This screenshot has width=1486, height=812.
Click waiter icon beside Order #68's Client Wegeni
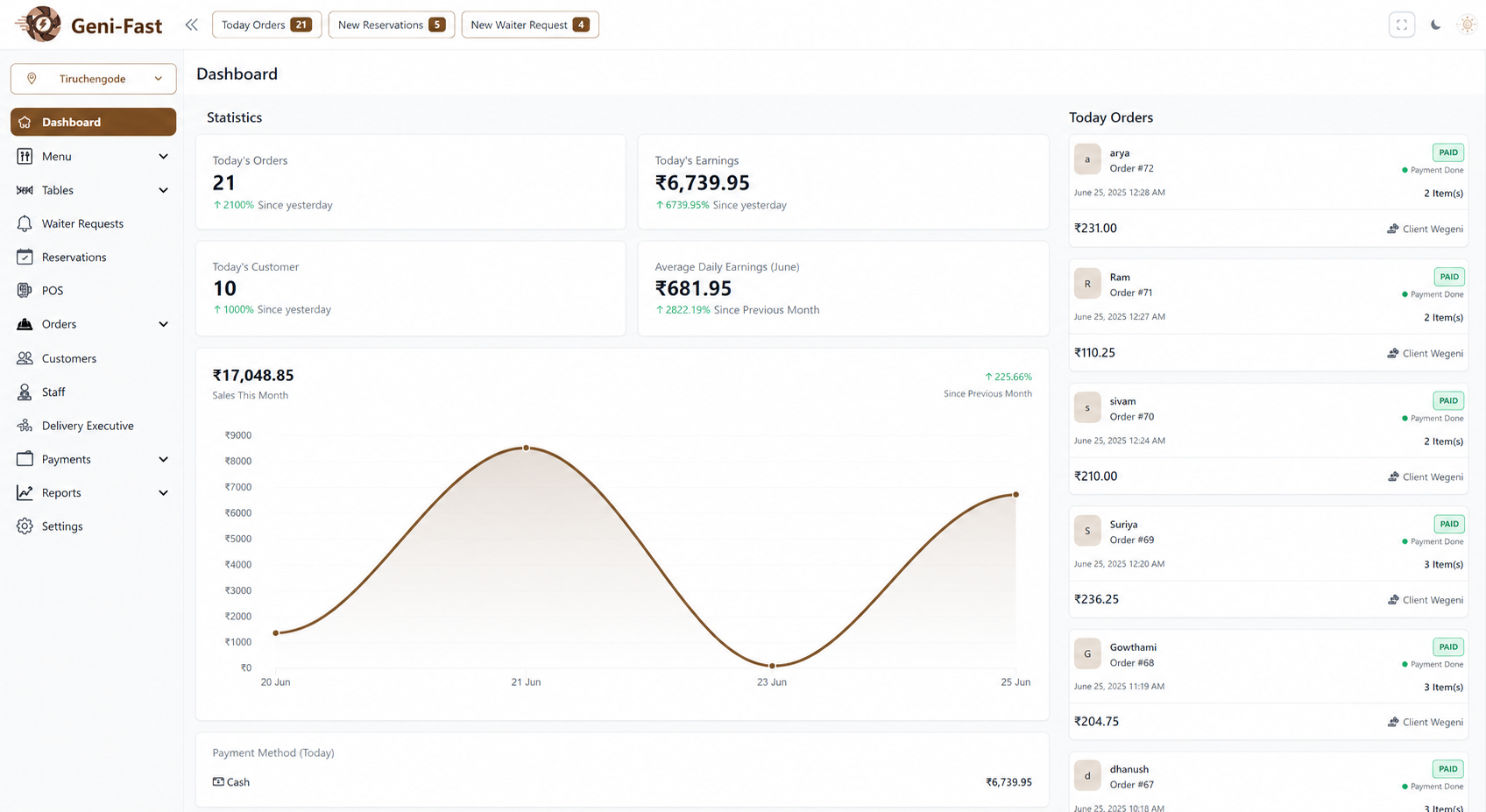click(1393, 722)
